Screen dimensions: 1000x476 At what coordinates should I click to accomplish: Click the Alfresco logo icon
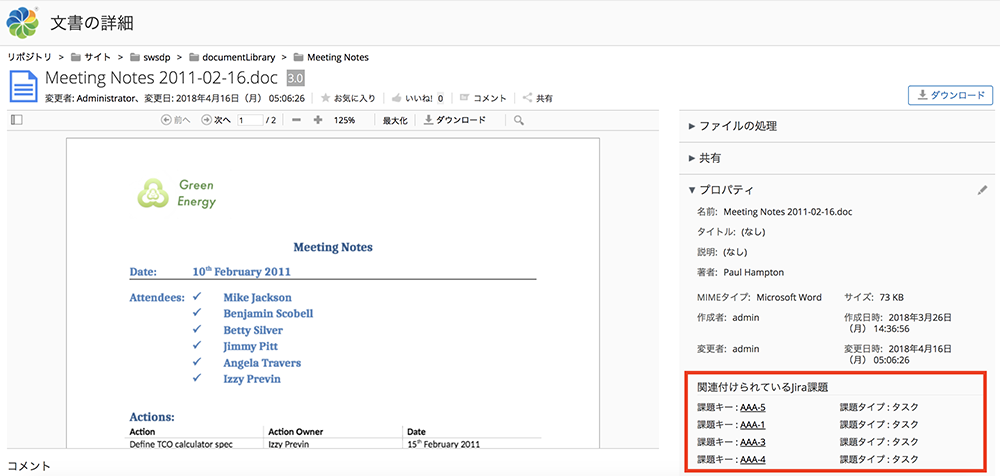coord(23,22)
